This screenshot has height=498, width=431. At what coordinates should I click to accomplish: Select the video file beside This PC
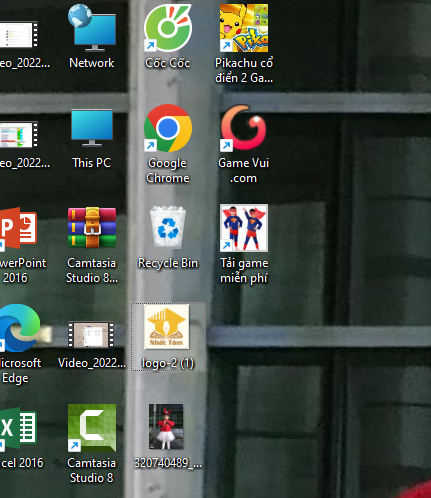[18, 134]
